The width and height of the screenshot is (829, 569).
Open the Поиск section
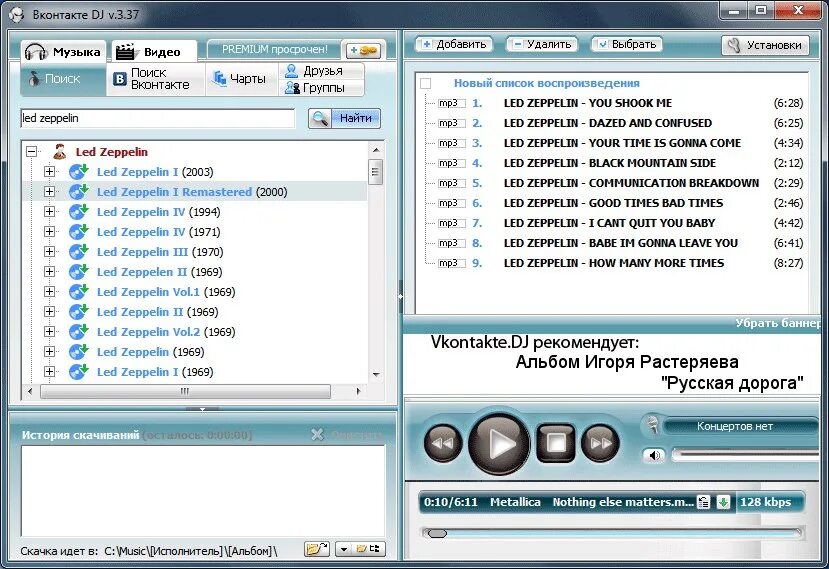(x=63, y=79)
